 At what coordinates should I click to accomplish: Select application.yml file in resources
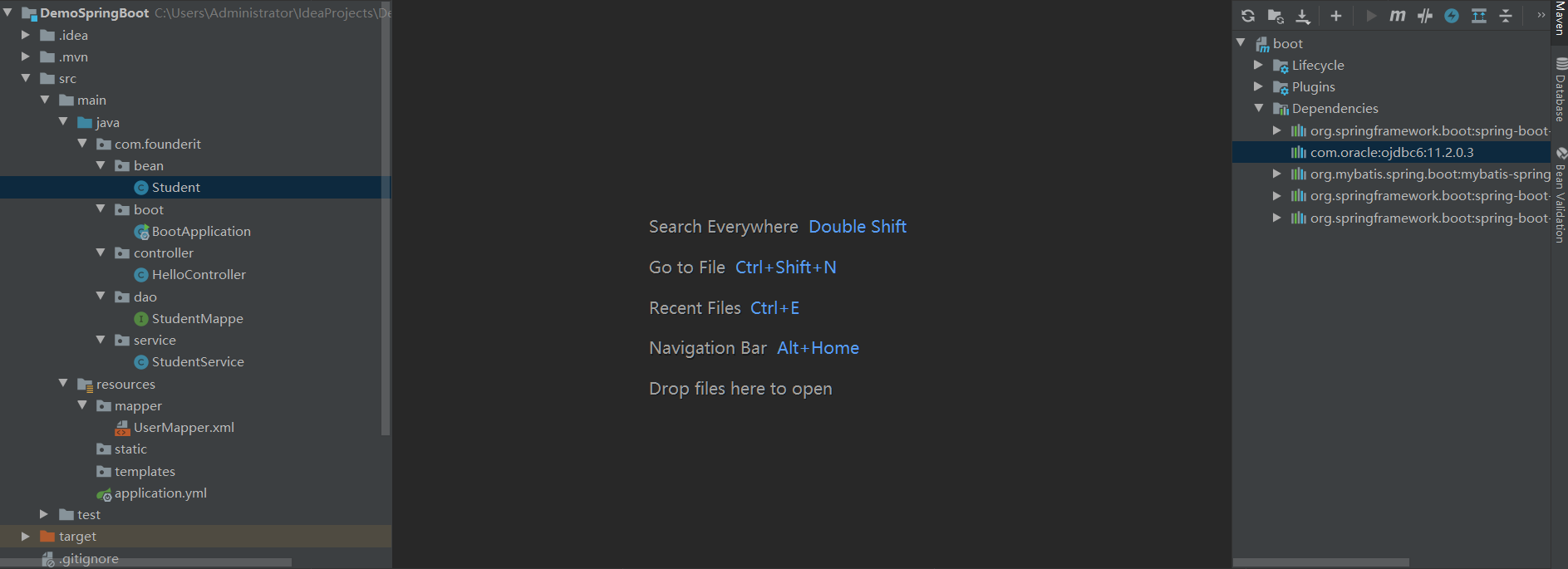click(x=160, y=493)
